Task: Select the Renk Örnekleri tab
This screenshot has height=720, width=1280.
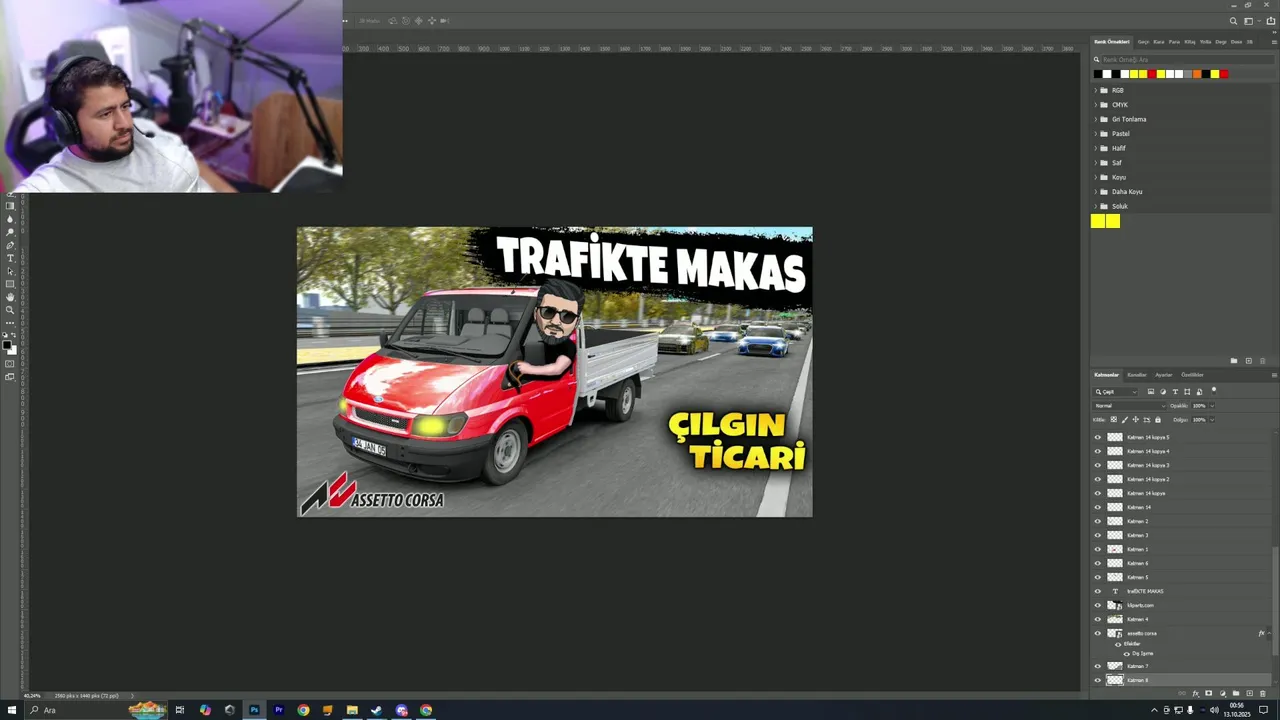Action: click(1112, 42)
